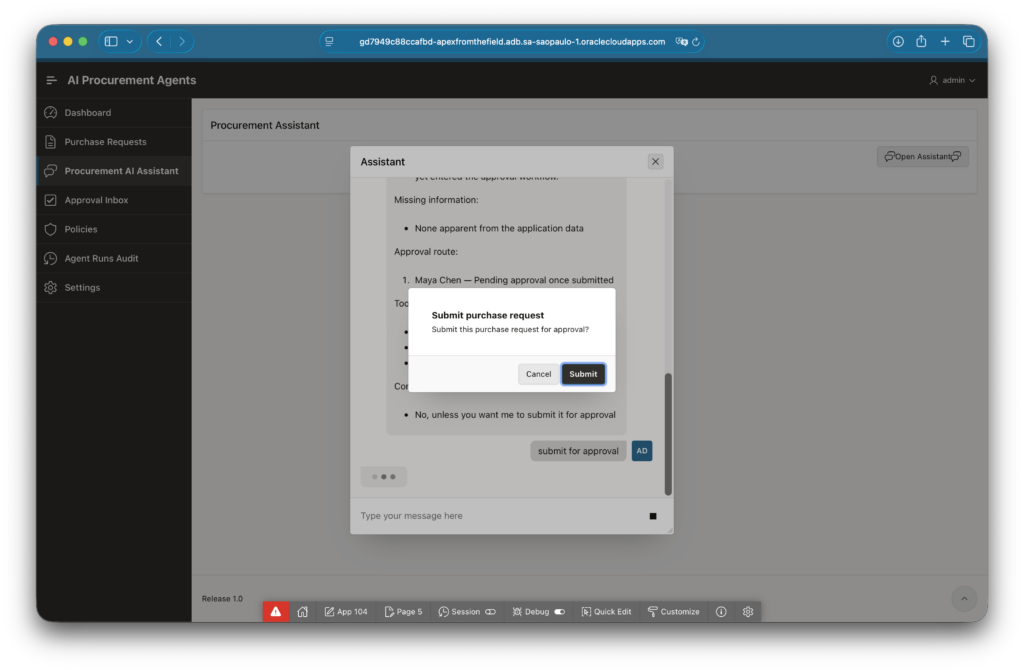The image size is (1024, 670).
Task: Toggle the Debug switch
Action: click(x=560, y=612)
